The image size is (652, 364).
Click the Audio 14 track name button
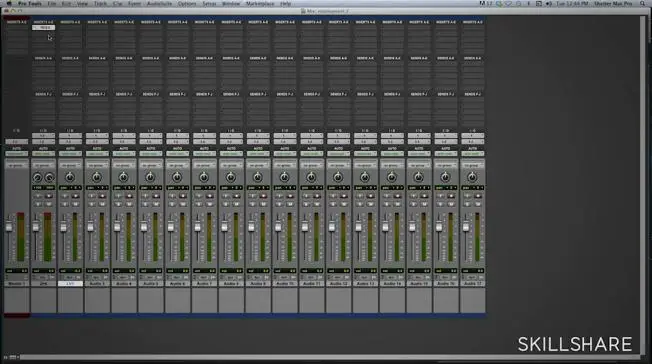click(392, 283)
